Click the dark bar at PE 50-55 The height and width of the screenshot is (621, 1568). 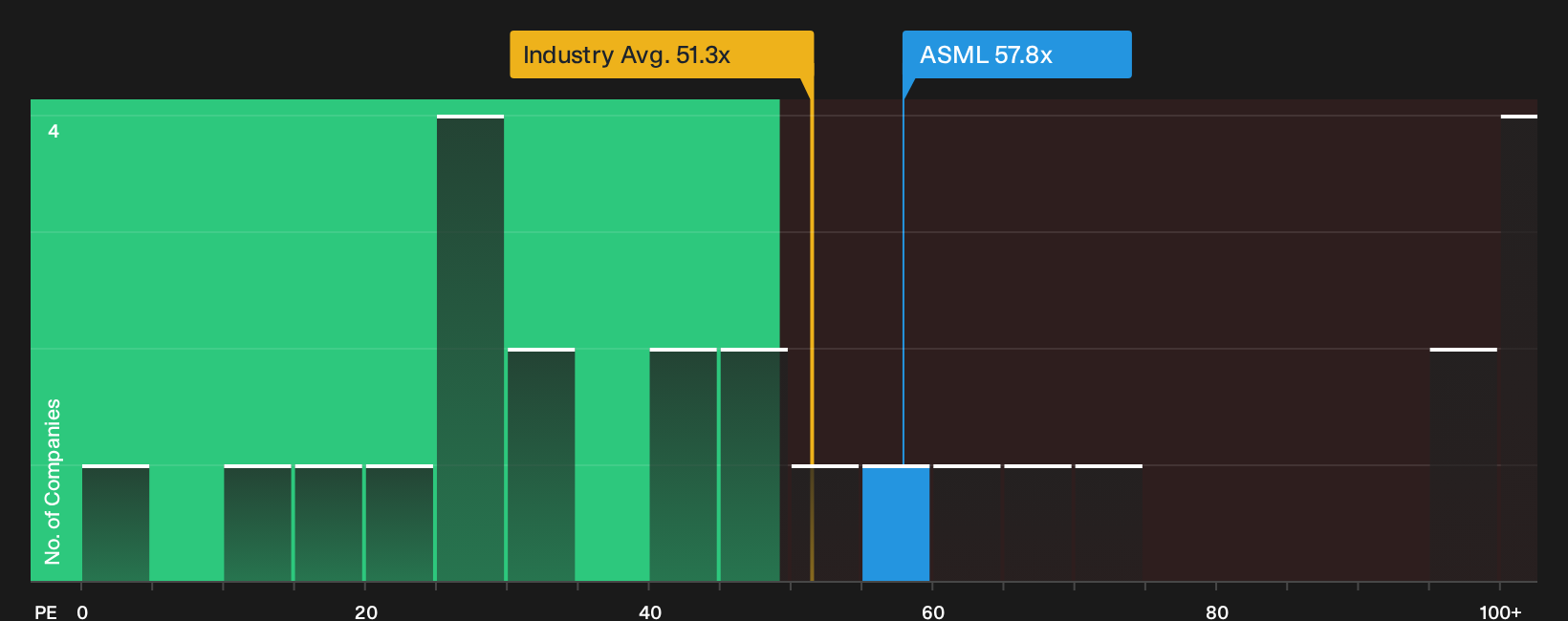pos(825,524)
